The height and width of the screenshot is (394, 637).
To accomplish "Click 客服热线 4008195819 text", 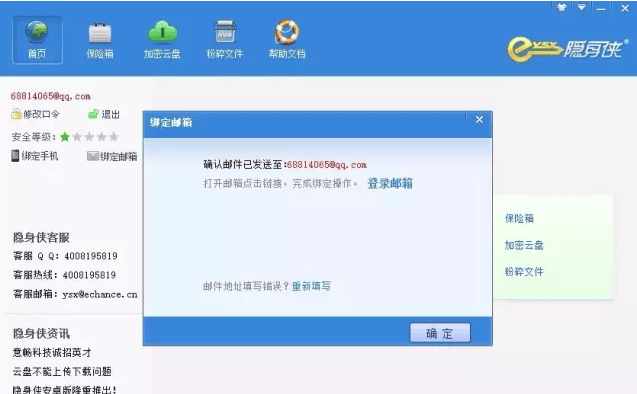I will 65,275.
